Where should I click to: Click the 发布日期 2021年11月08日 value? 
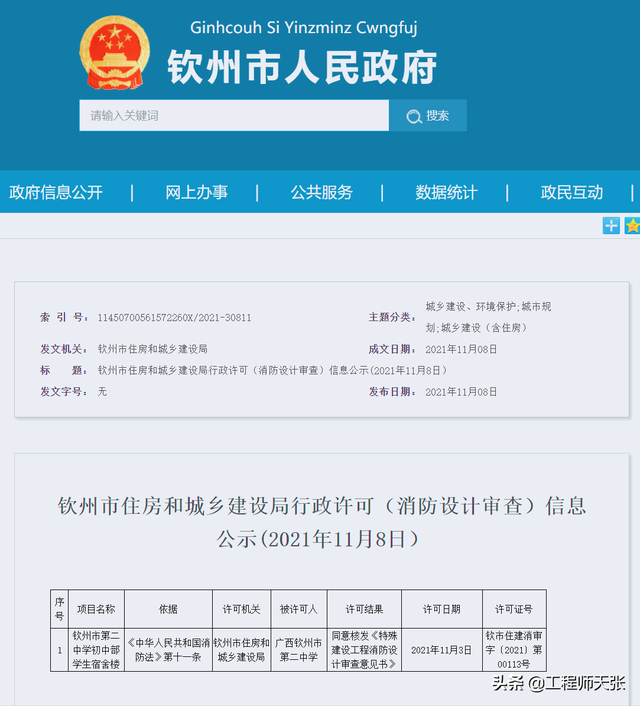click(x=461, y=392)
